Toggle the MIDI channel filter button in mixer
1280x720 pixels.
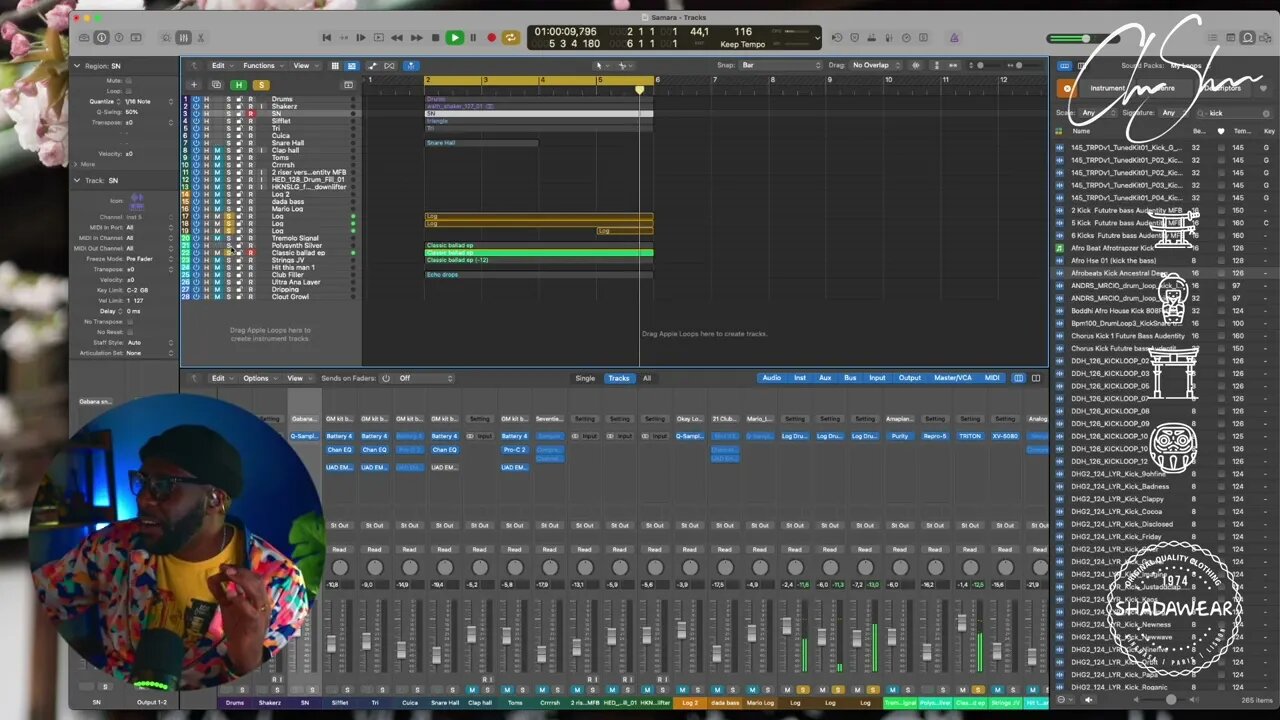[x=992, y=378]
